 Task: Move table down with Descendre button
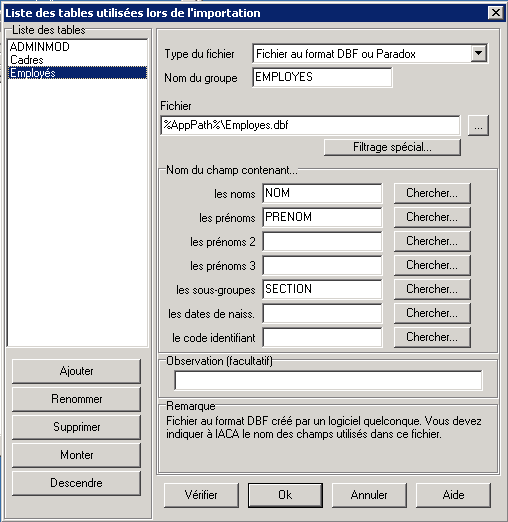76,483
